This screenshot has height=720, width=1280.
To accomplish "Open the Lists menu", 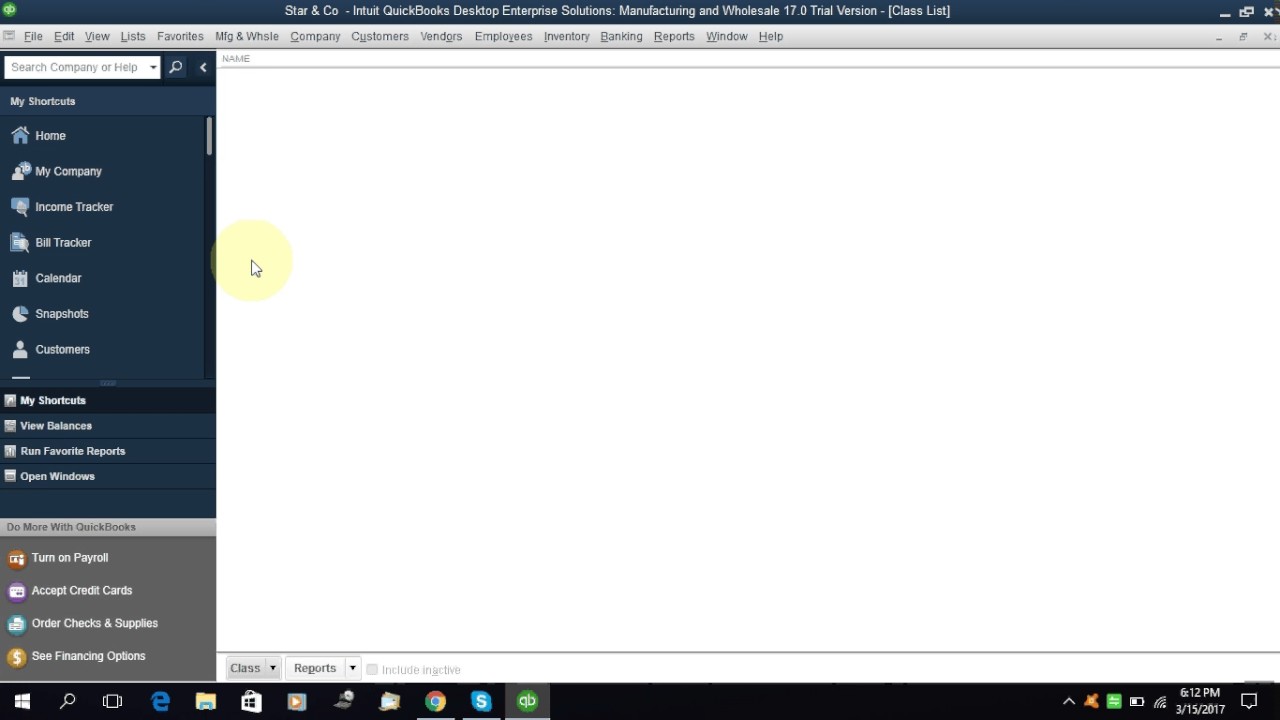I will point(133,36).
